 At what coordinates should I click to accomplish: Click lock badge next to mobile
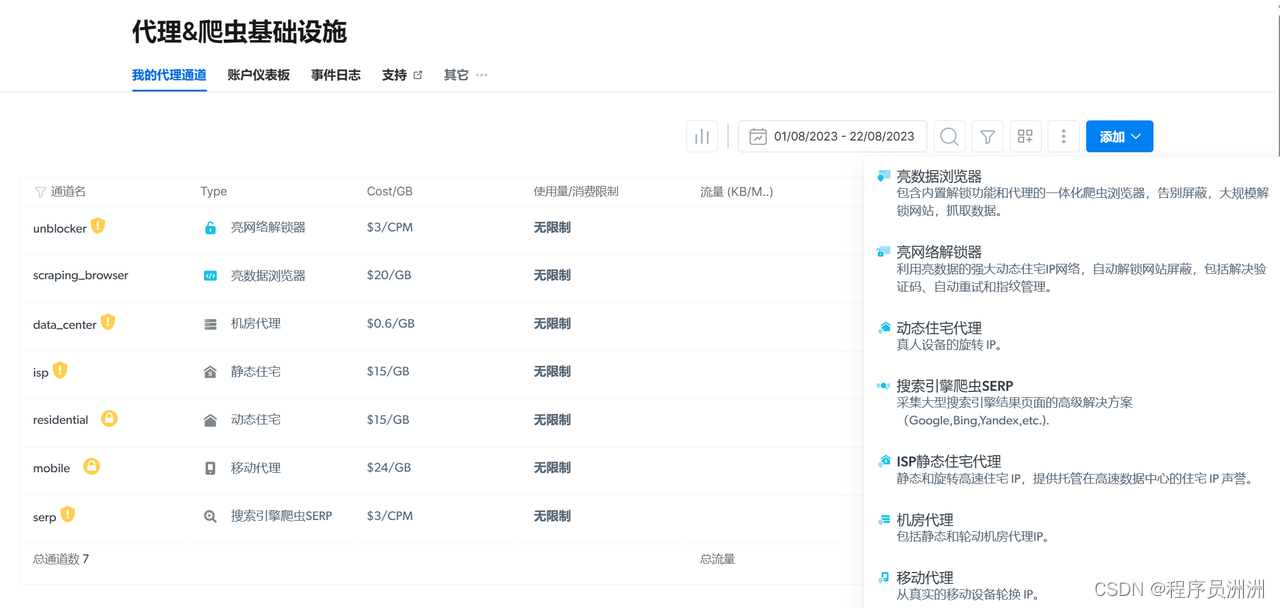[x=91, y=466]
